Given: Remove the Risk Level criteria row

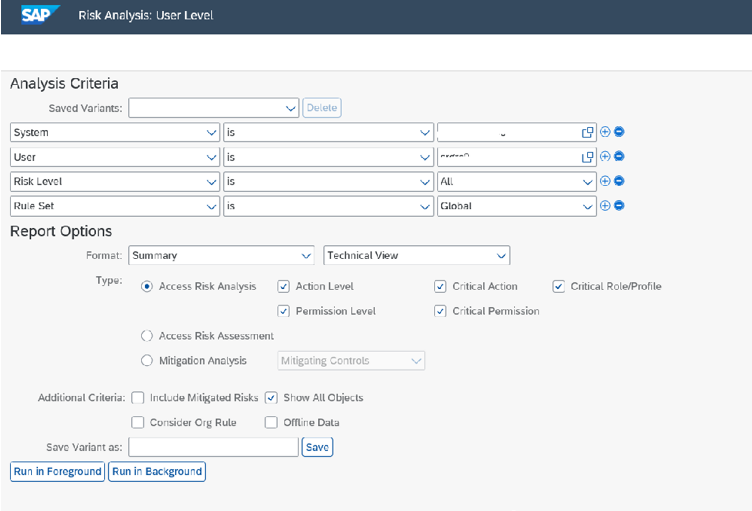Looking at the screenshot, I should click(x=619, y=181).
